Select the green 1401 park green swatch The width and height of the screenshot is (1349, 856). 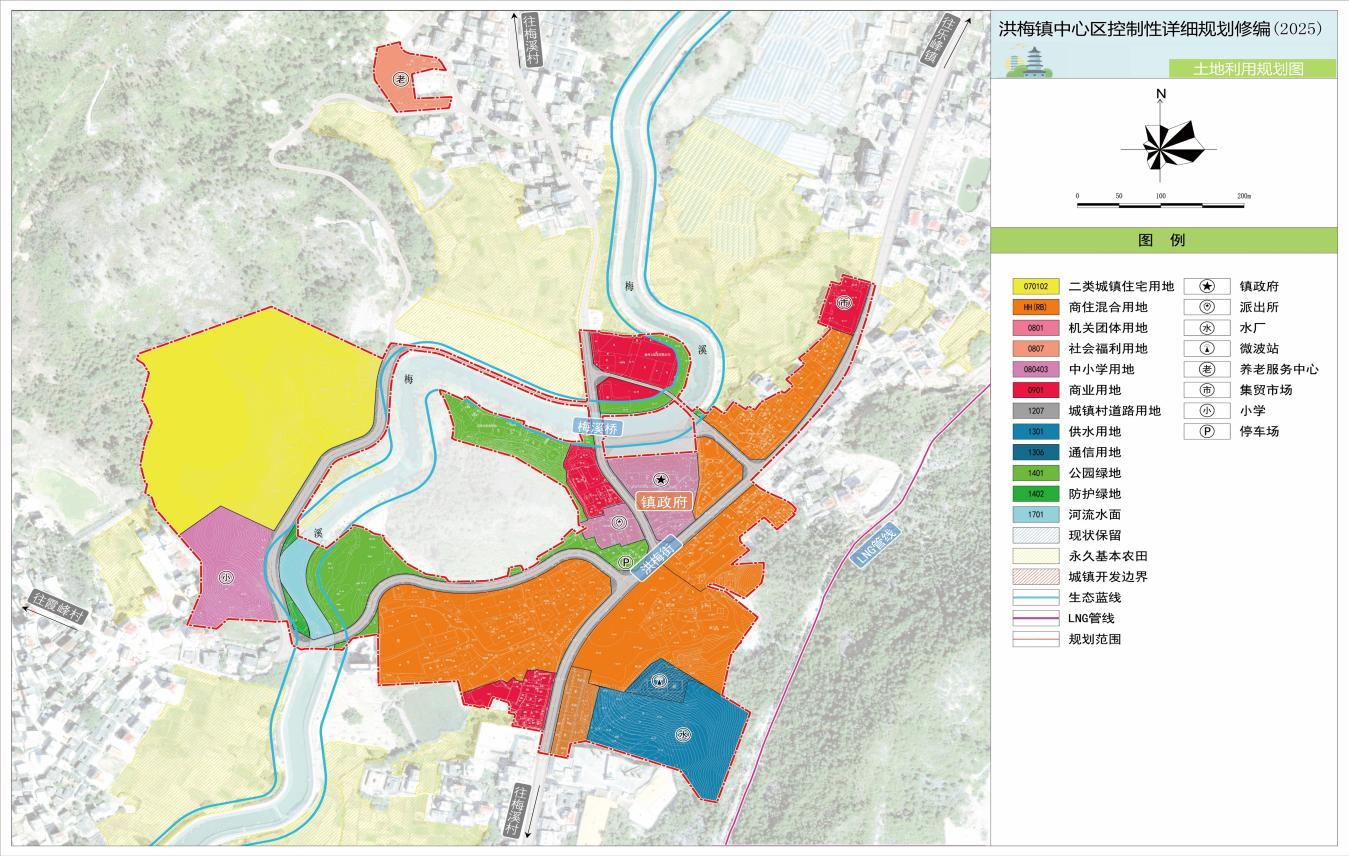click(1035, 473)
